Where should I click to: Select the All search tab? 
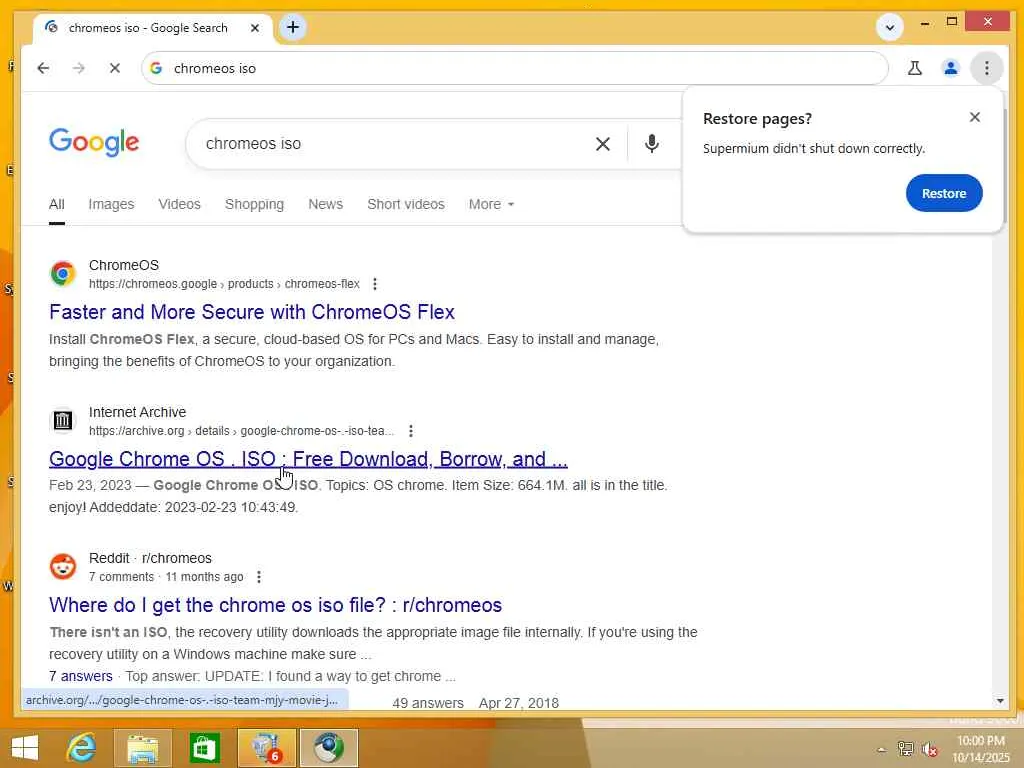[57, 204]
